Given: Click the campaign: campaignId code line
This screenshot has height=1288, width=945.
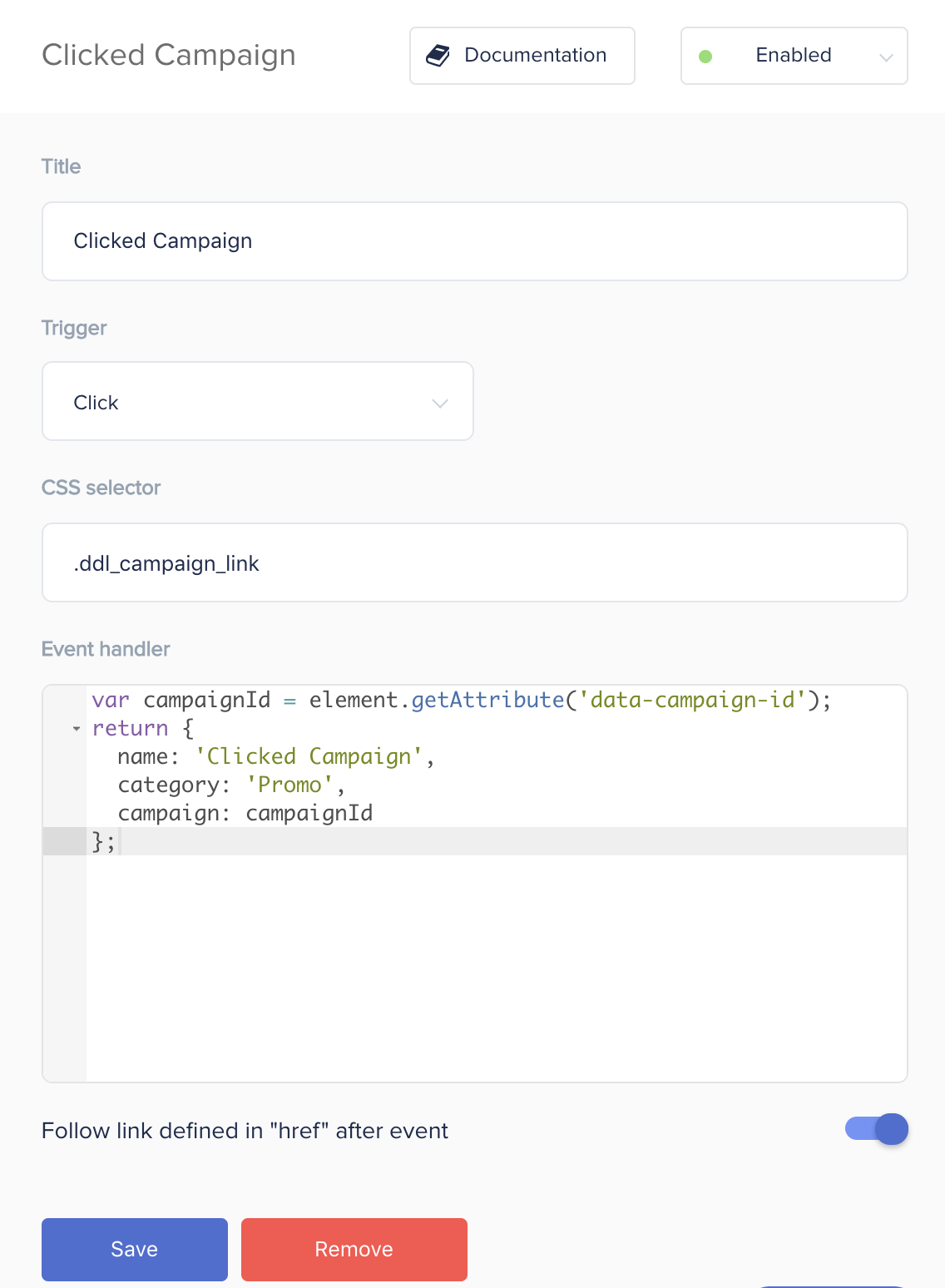Looking at the screenshot, I should pos(245,813).
